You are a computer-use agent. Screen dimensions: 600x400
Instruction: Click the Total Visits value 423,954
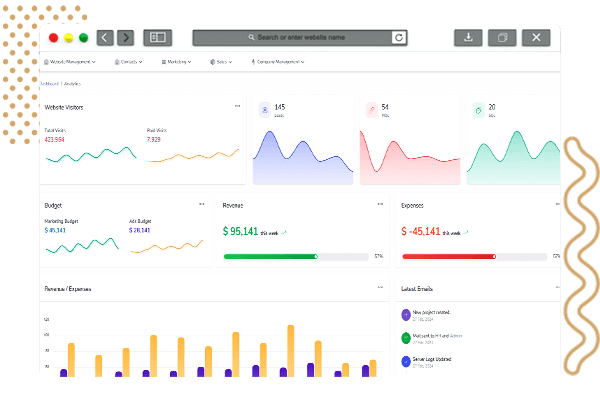(x=54, y=139)
